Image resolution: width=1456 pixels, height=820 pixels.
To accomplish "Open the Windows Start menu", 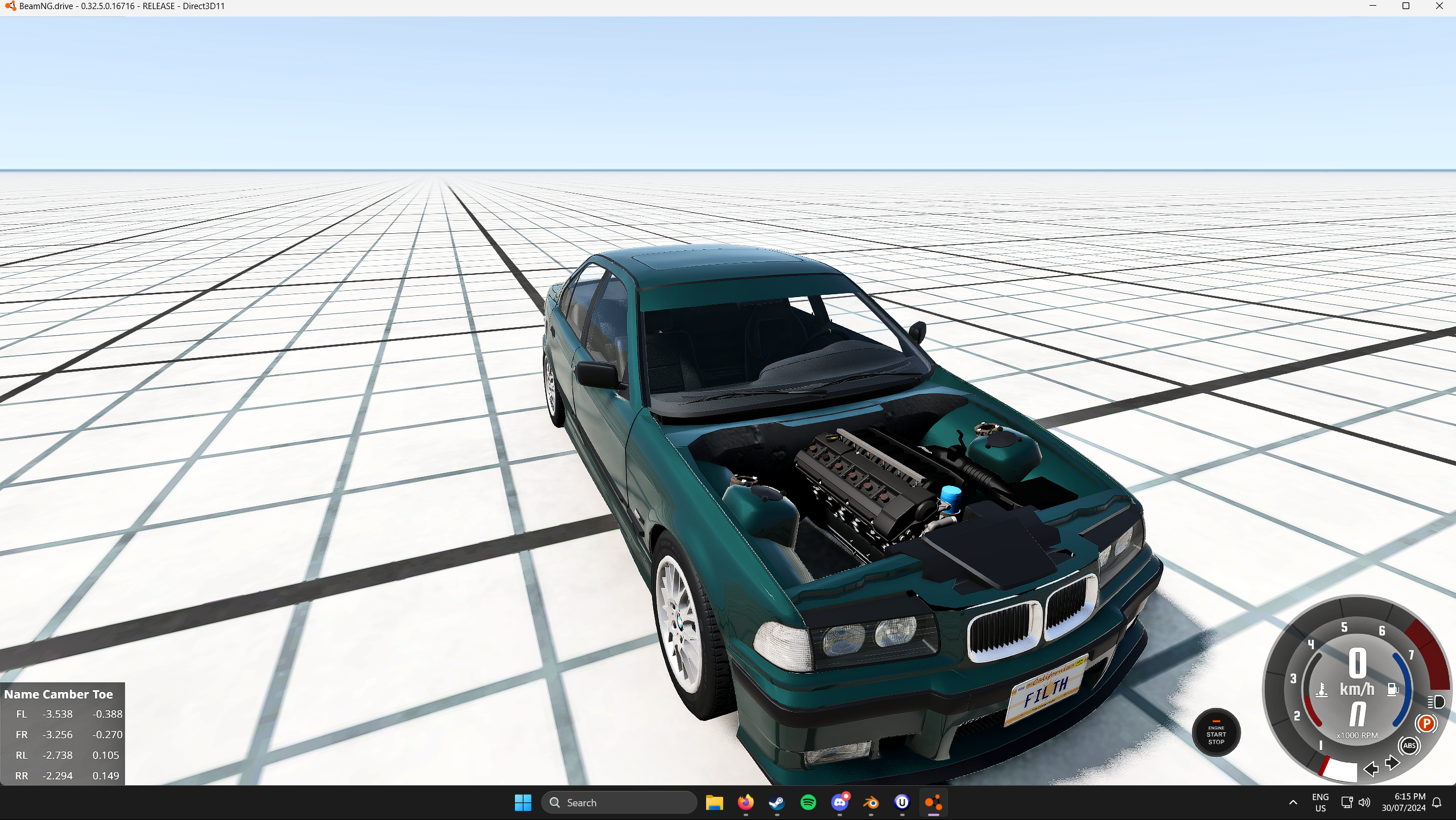I will coord(523,802).
